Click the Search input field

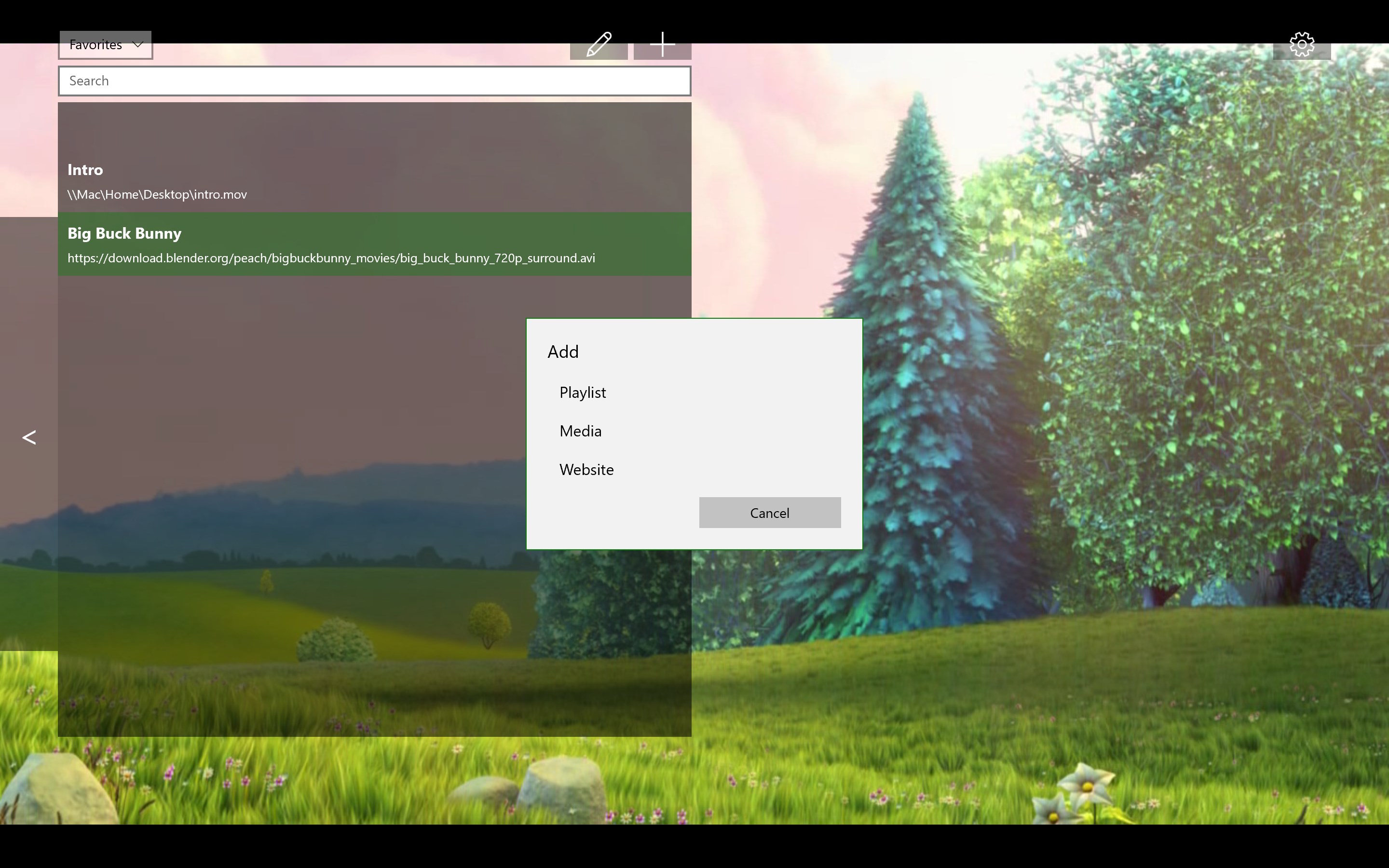(374, 81)
